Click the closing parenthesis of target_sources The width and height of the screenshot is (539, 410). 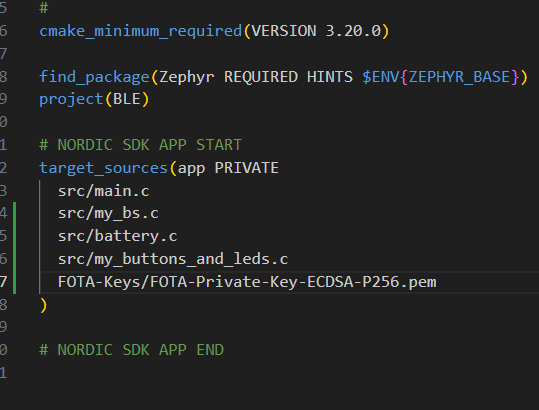click(43, 305)
